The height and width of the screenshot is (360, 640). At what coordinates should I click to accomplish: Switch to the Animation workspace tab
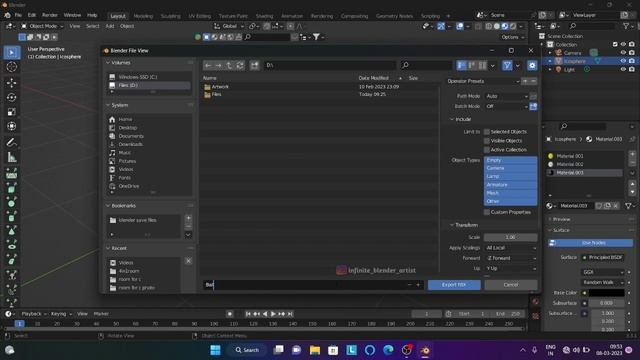click(x=292, y=16)
